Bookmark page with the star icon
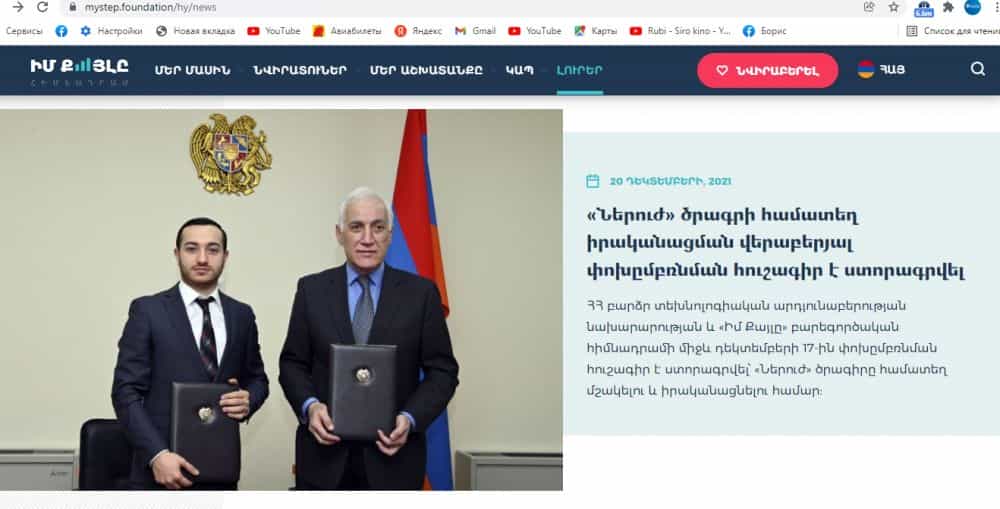Viewport: 1000px width, 509px height. 893,7
